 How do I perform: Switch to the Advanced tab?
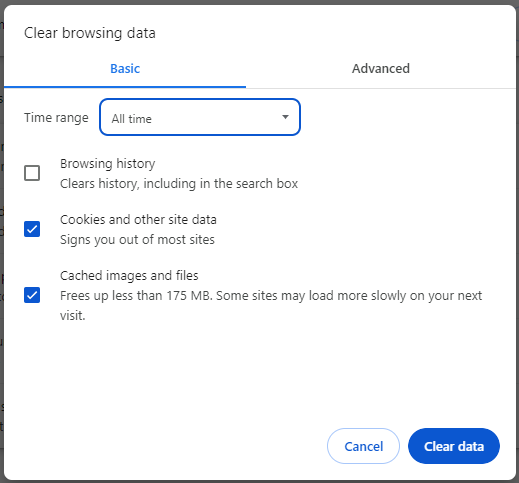tap(381, 69)
